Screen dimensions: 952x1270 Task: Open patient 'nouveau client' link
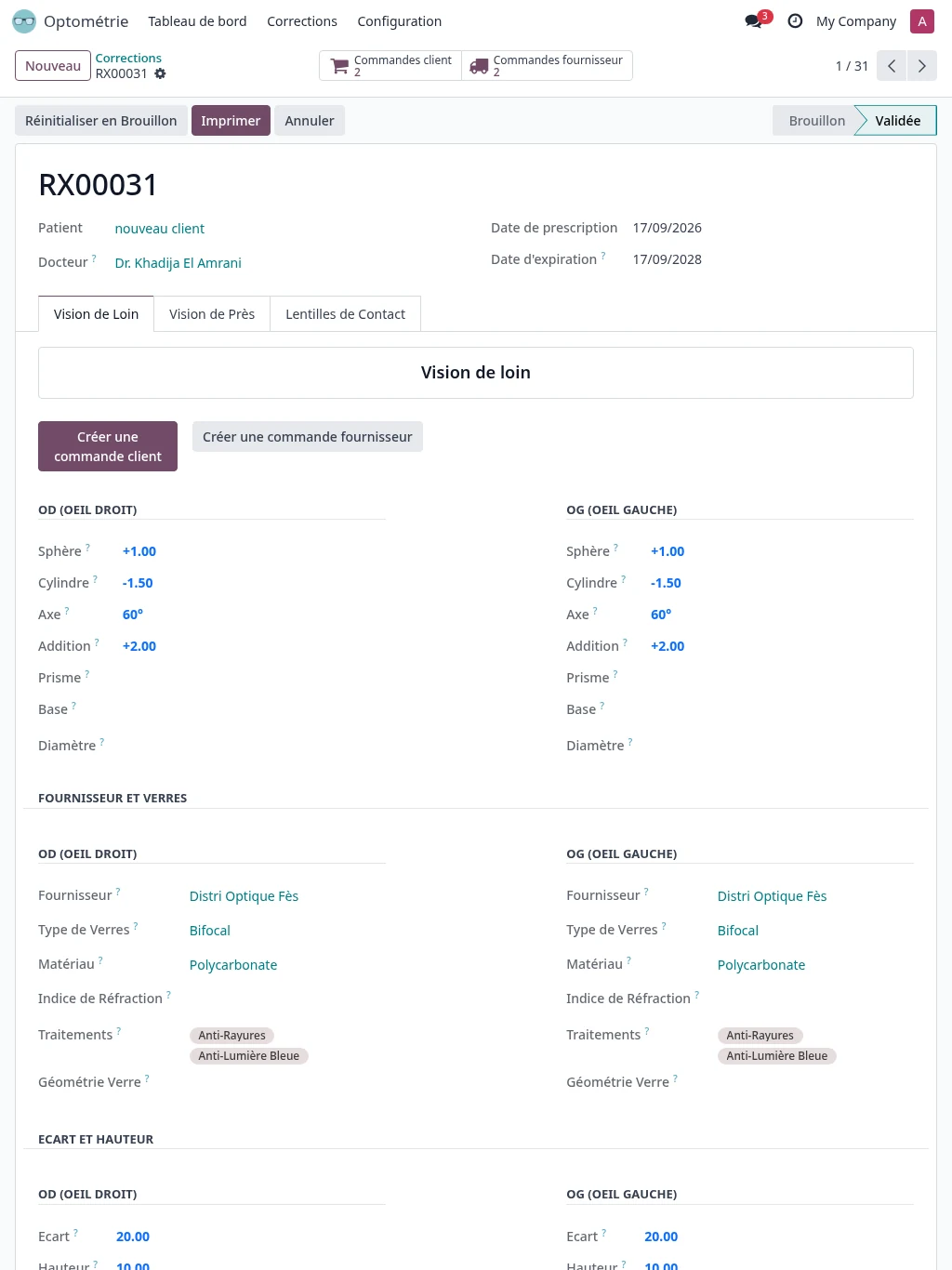coord(160,229)
